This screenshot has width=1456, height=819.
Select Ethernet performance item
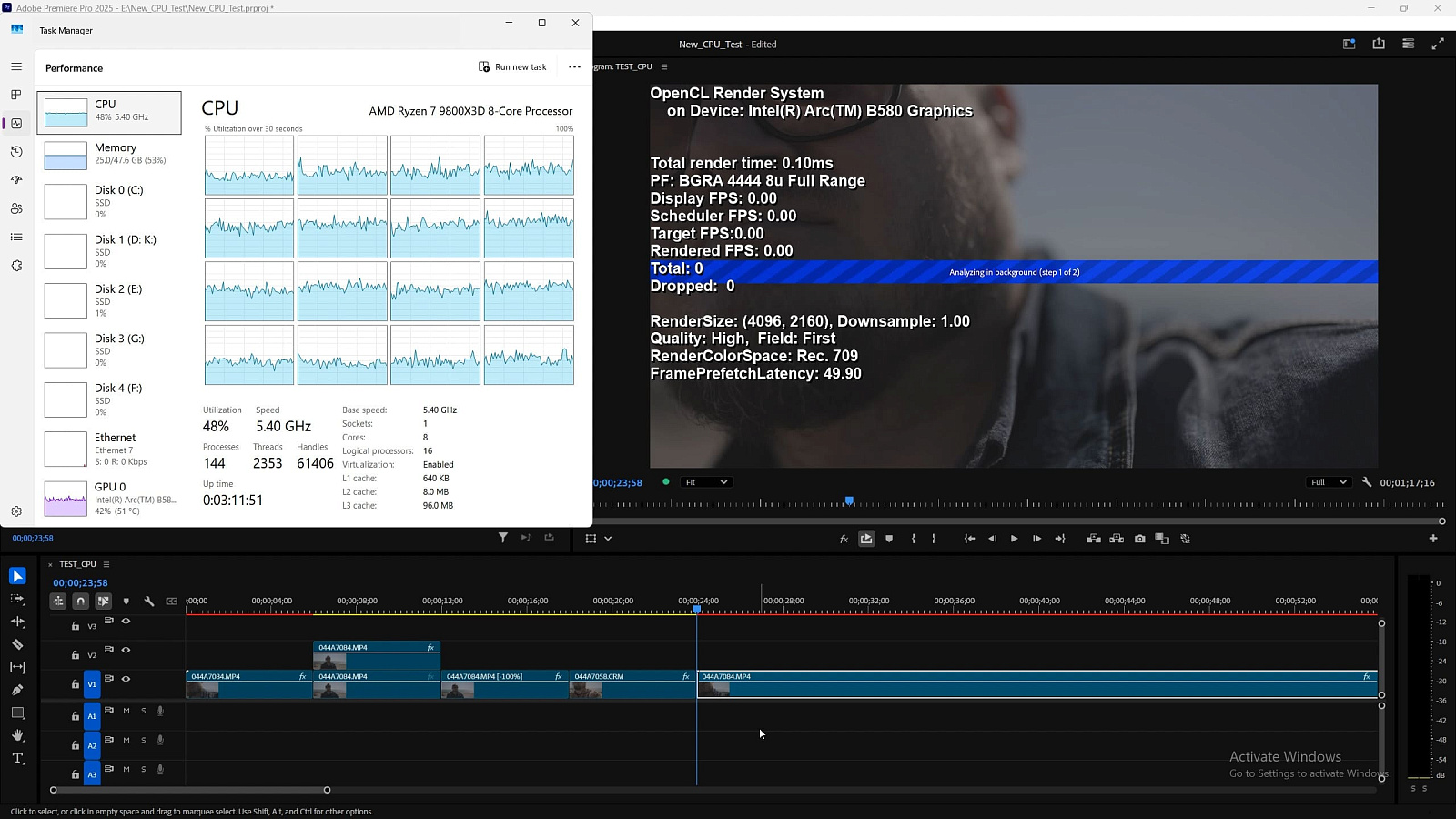tap(109, 449)
